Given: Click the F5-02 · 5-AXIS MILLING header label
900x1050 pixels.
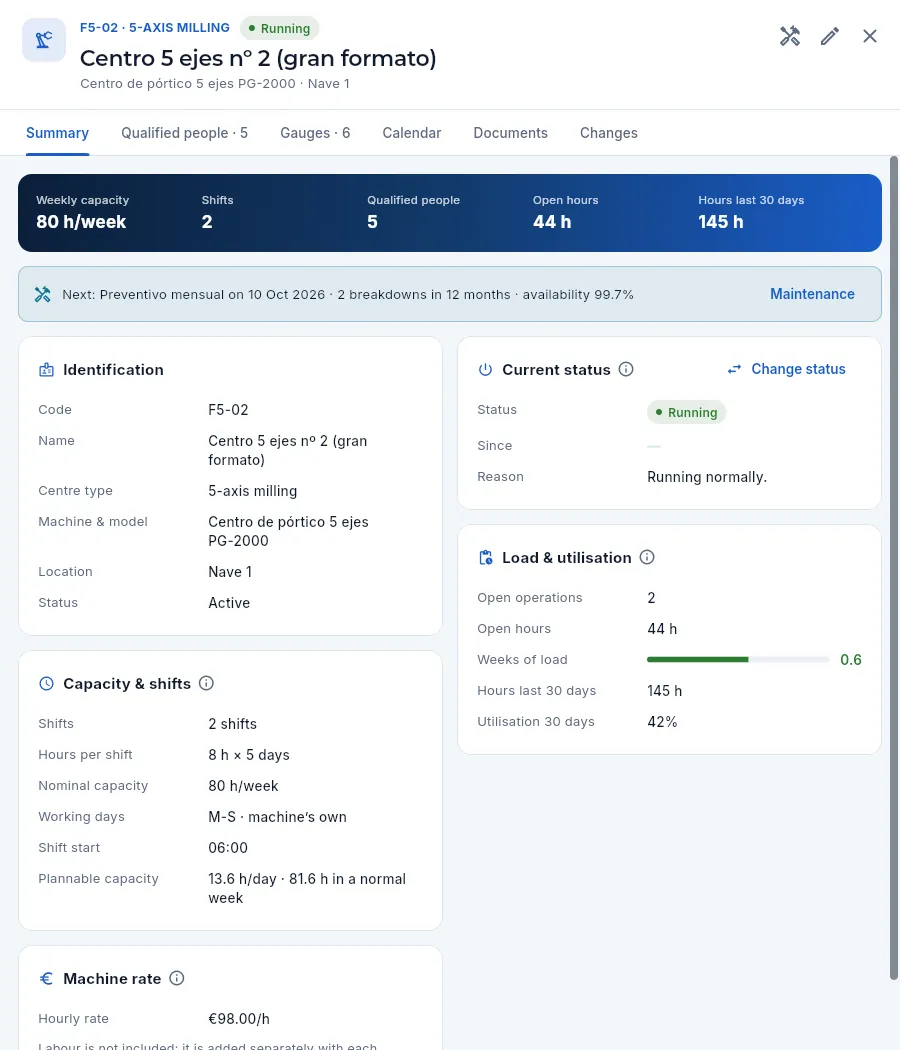Looking at the screenshot, I should click(x=155, y=27).
